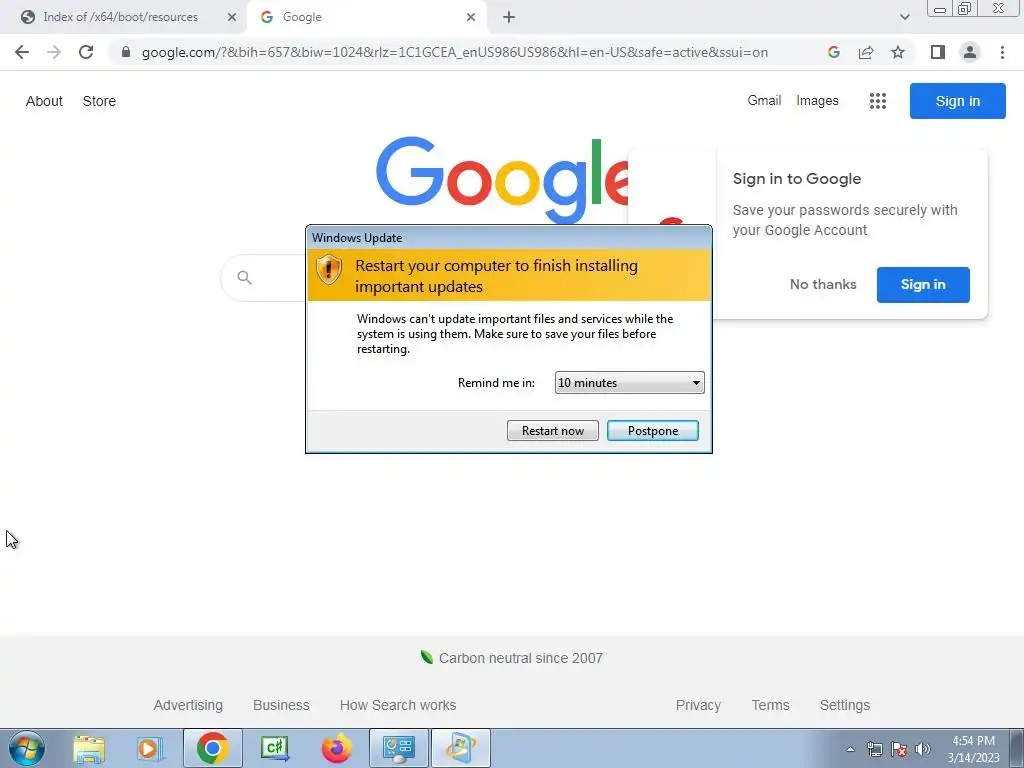Open Windows Explorer from taskbar
Image resolution: width=1024 pixels, height=768 pixels.
(x=89, y=748)
